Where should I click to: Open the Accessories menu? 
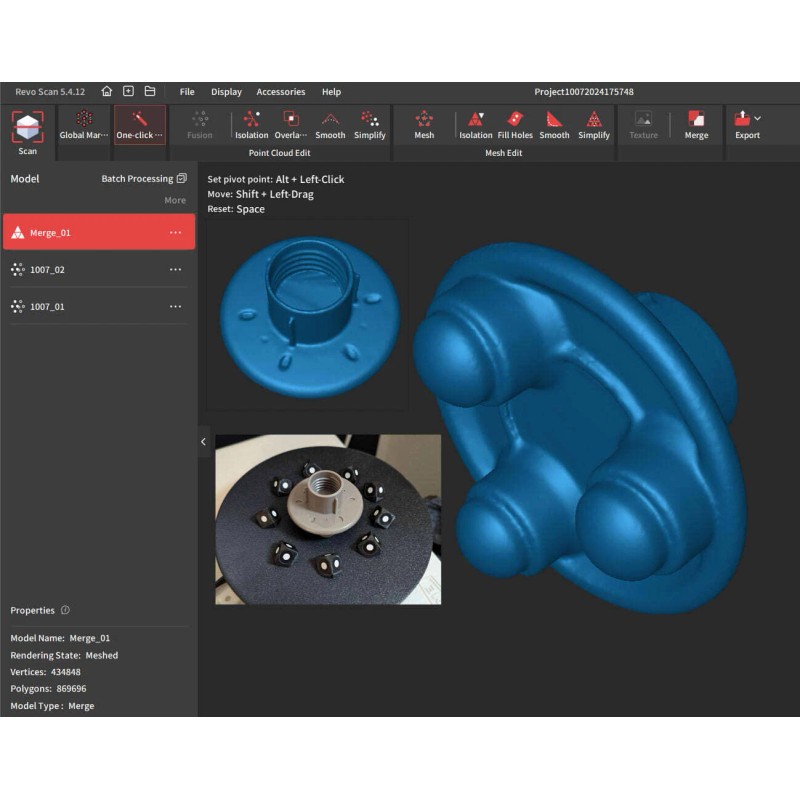point(280,92)
